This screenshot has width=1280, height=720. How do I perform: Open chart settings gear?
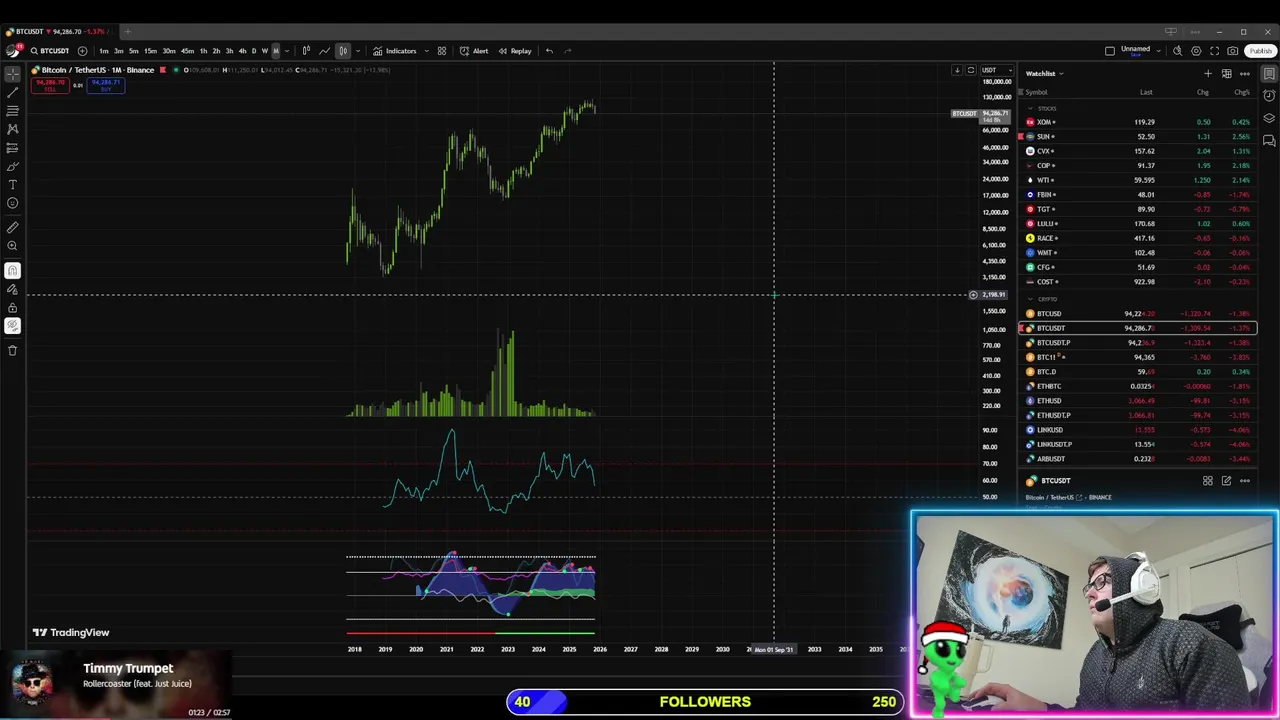(1196, 51)
